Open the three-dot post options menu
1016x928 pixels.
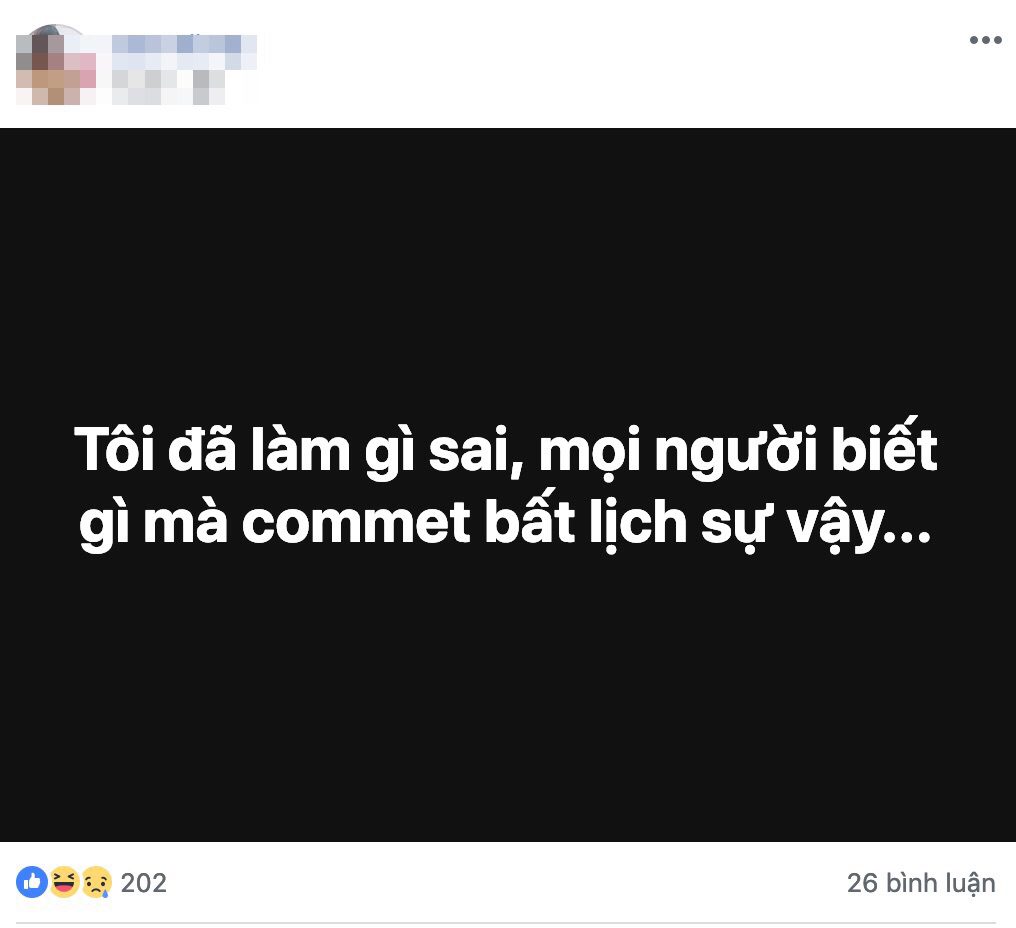coord(985,40)
